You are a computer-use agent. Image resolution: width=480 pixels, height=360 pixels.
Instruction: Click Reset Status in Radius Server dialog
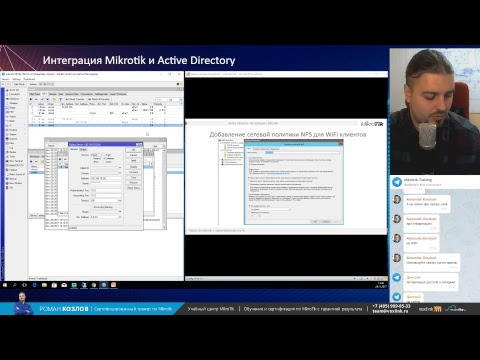coord(133,188)
